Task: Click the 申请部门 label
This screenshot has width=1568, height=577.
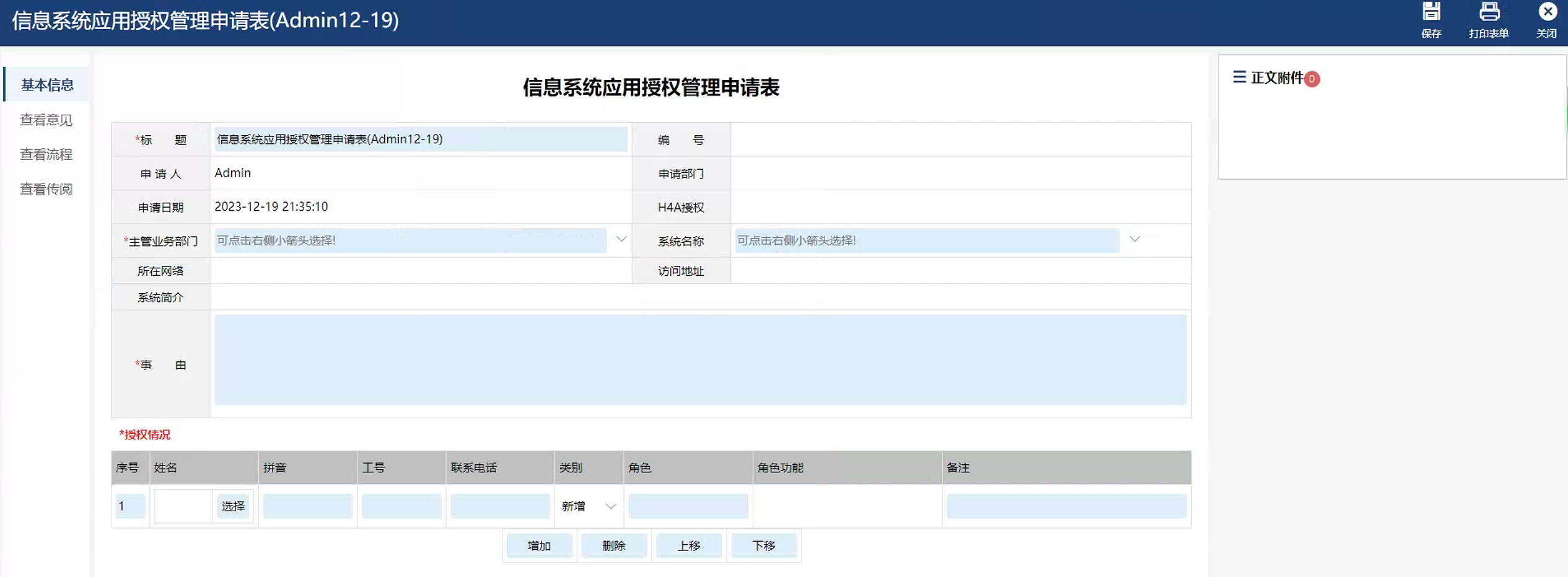Action: 681,174
